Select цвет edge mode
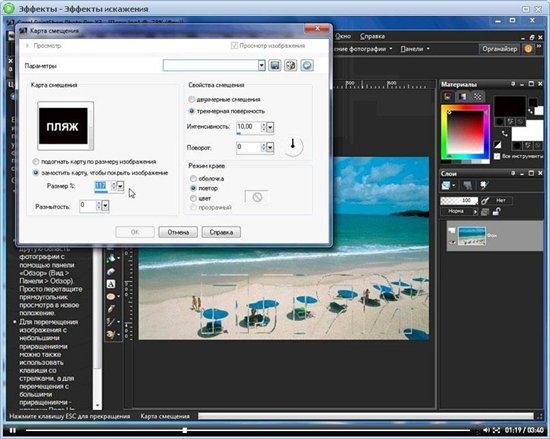Viewport: 550px width, 439px height. (x=193, y=198)
